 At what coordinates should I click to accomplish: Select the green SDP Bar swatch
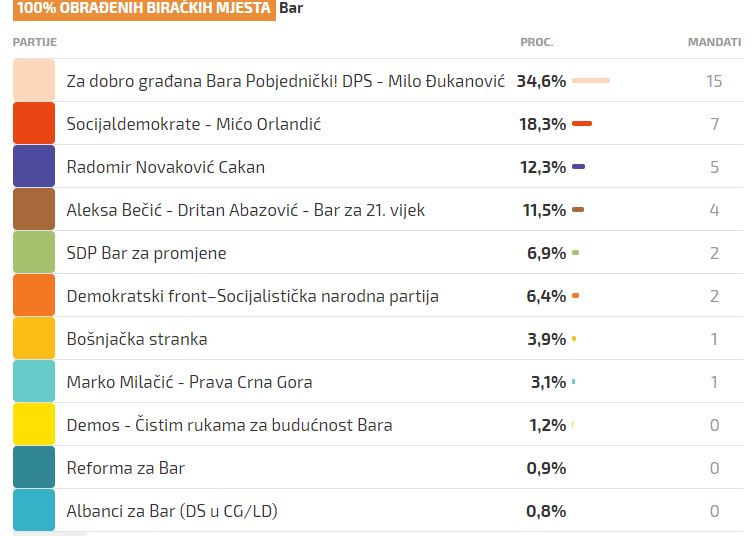(34, 252)
